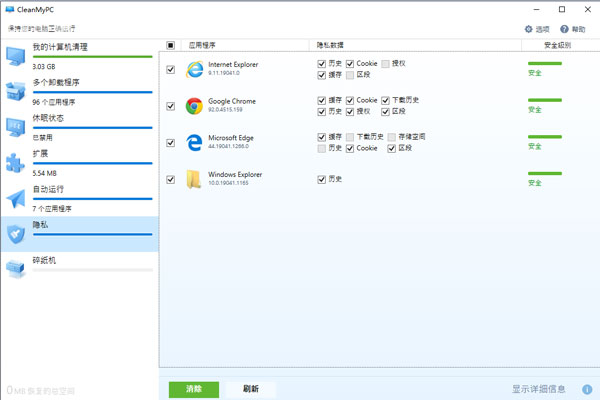Click the 安全级别 column header

pyautogui.click(x=558, y=45)
